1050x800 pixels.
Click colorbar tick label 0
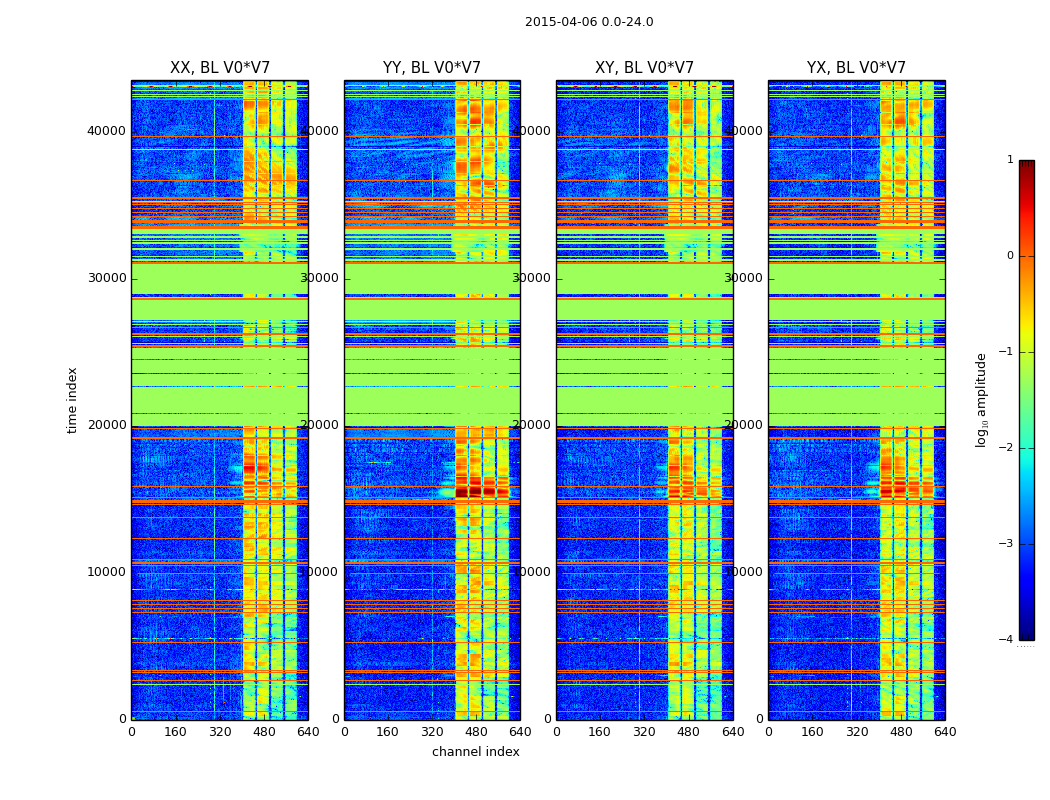click(1010, 256)
